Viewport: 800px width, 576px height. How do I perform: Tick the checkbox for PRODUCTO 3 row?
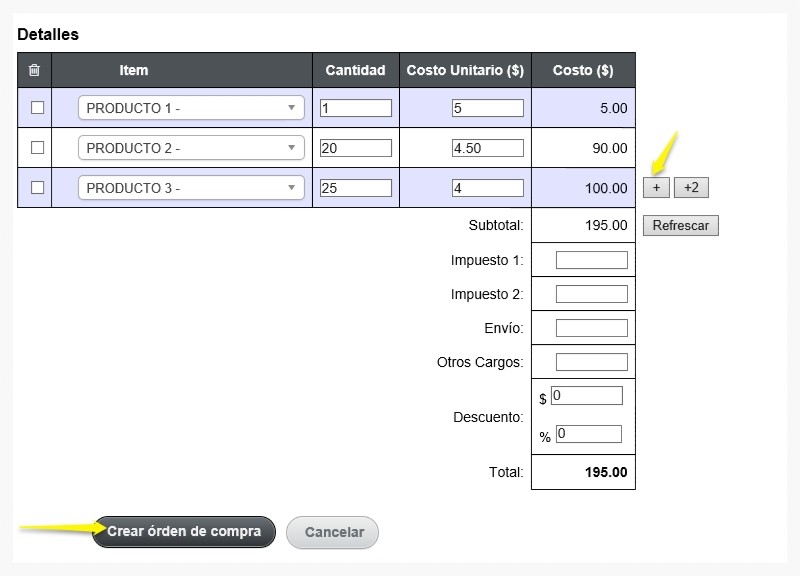(37, 188)
